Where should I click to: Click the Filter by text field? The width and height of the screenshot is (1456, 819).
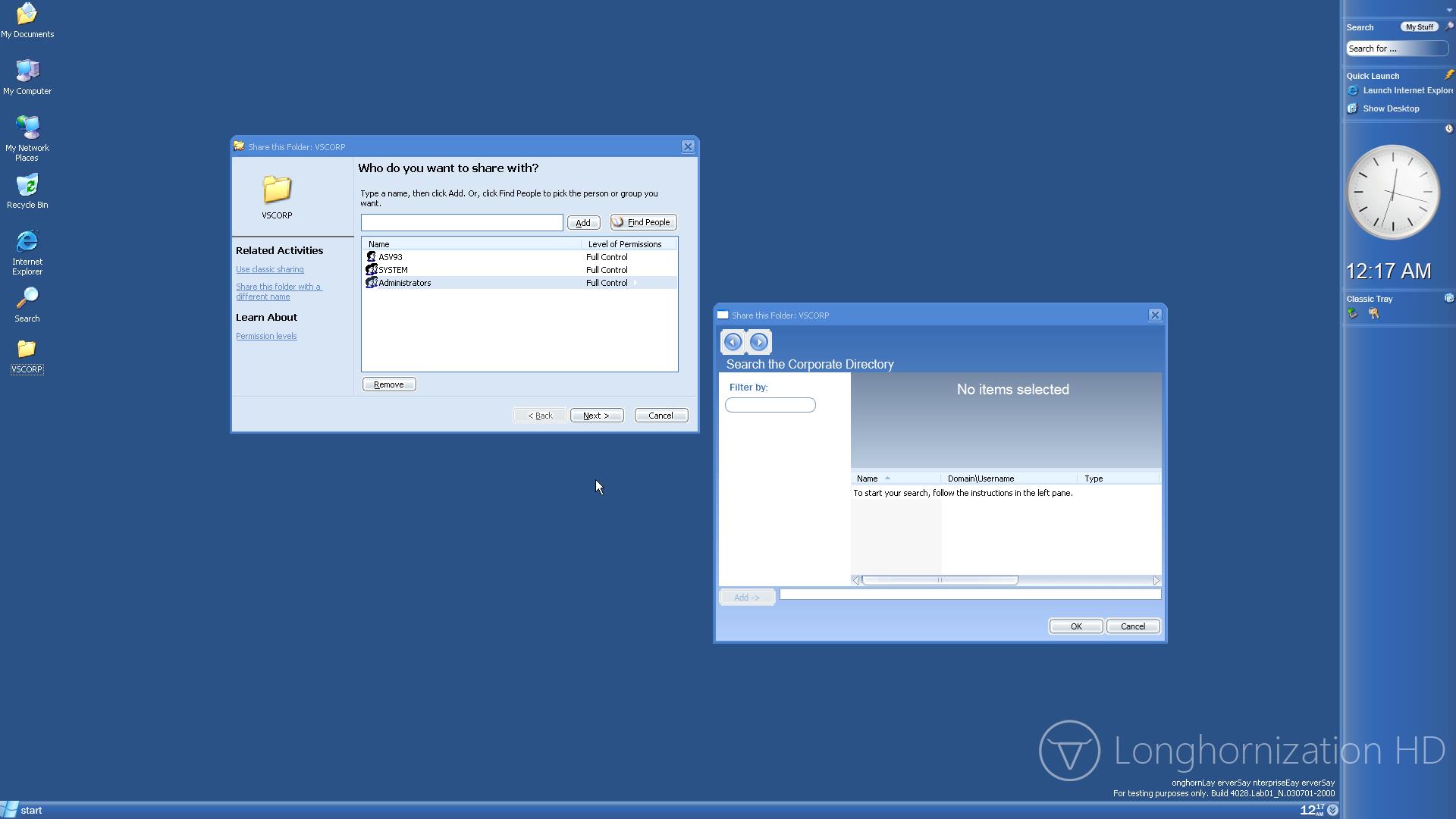pos(770,405)
